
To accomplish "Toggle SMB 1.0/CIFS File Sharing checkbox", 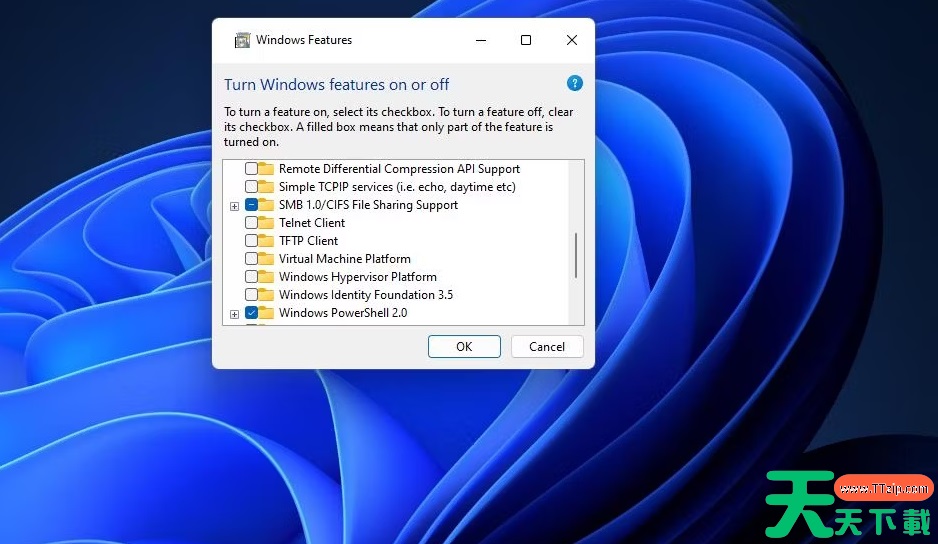I will [x=251, y=205].
